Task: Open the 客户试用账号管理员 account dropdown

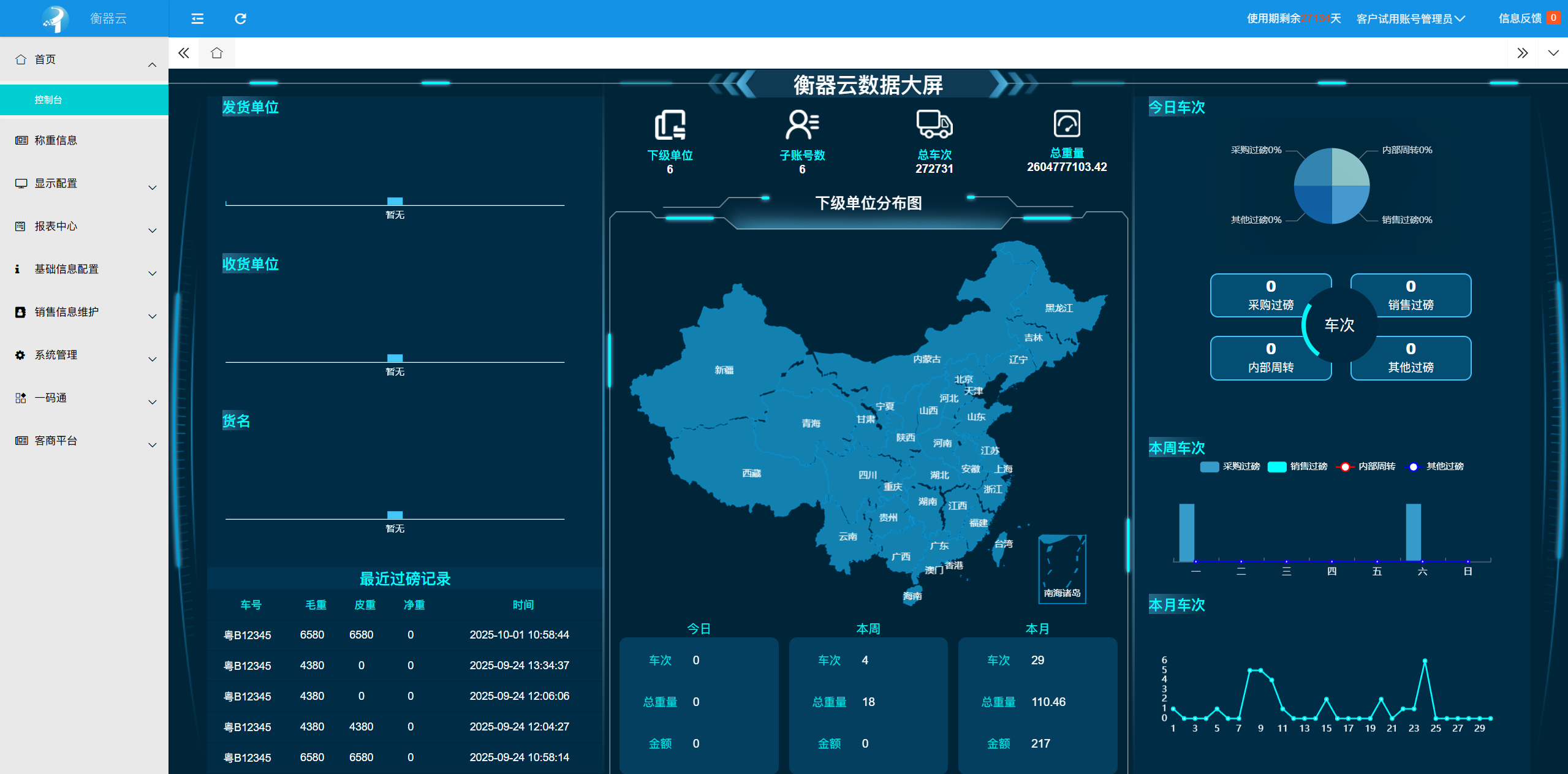Action: (x=1409, y=18)
